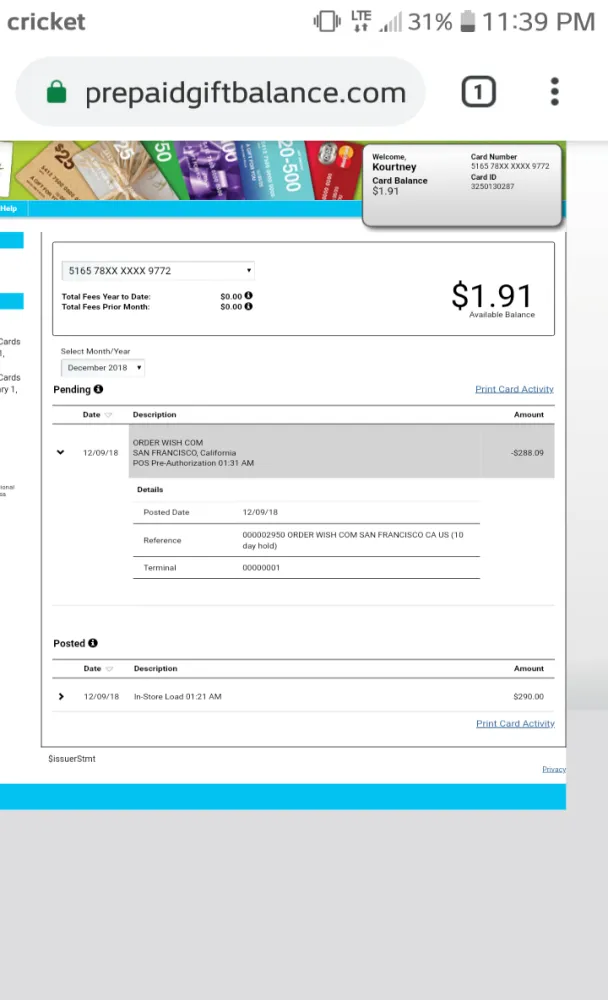Expand the In-Store Load posted transaction
The height and width of the screenshot is (1000, 608).
click(x=61, y=696)
